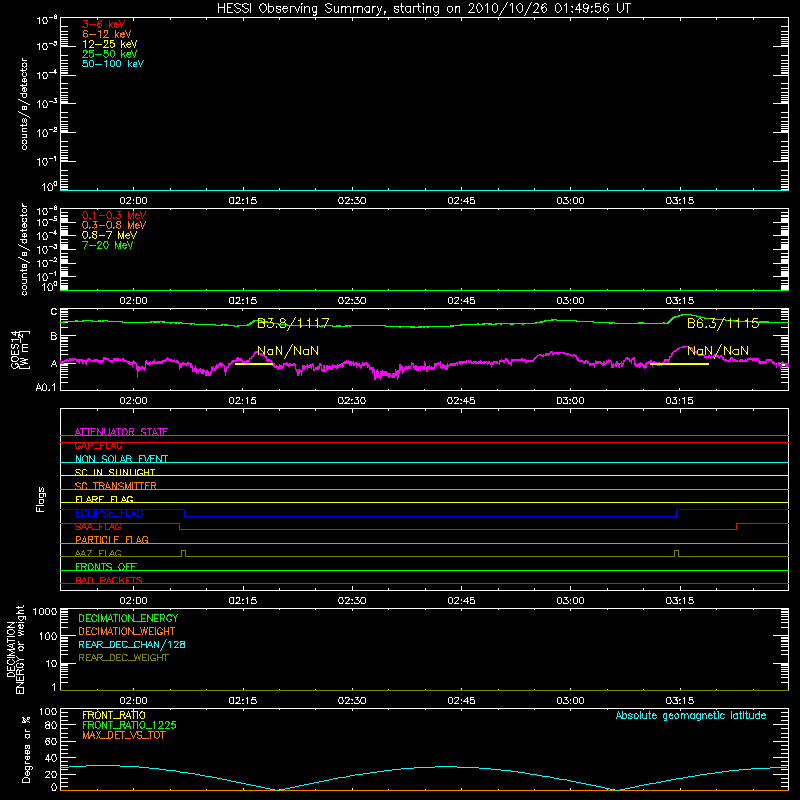Image resolution: width=800 pixels, height=800 pixels.
Task: Select the ATTENUATOR_STATE flag label
Action: click(x=121, y=432)
